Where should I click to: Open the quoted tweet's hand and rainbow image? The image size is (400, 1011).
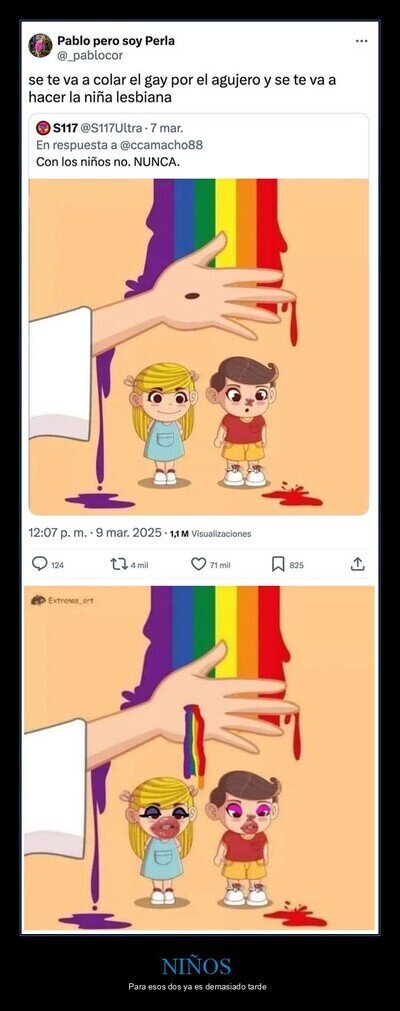pyautogui.click(x=199, y=347)
